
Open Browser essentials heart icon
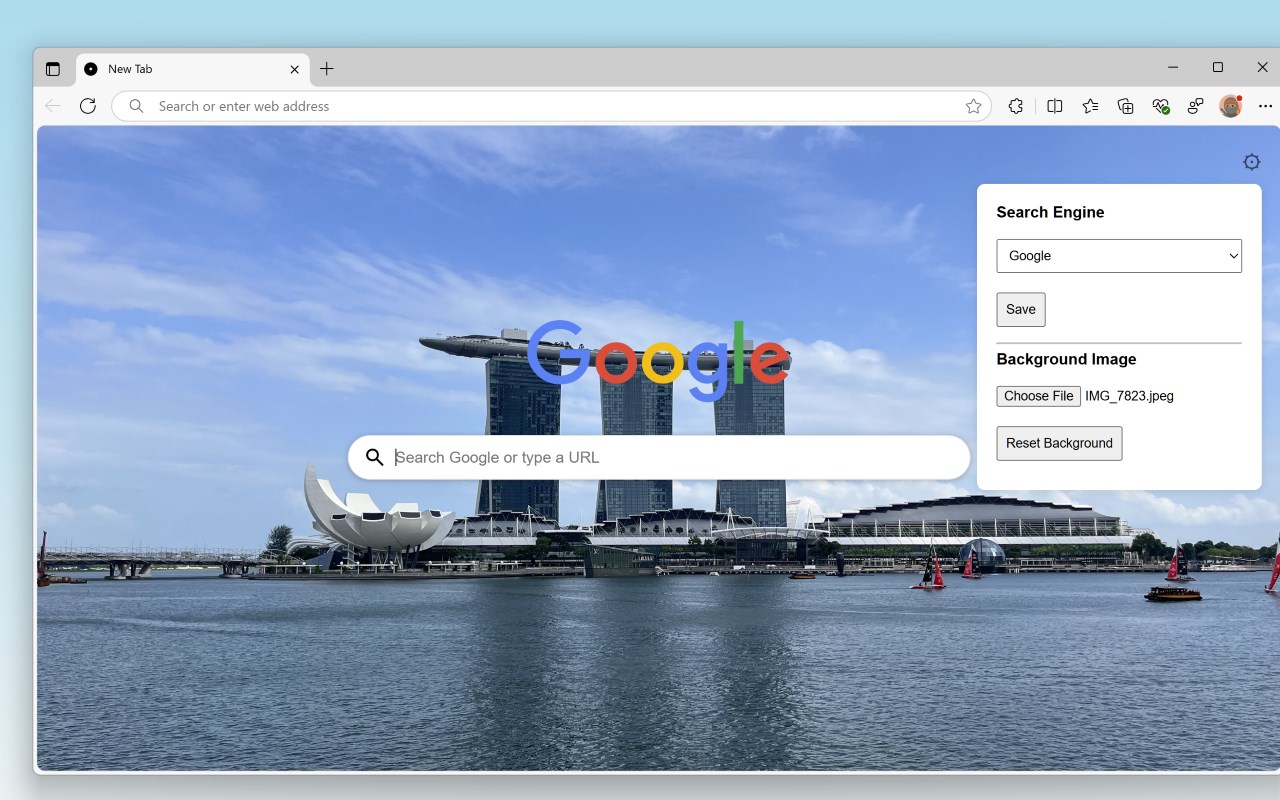[1161, 106]
